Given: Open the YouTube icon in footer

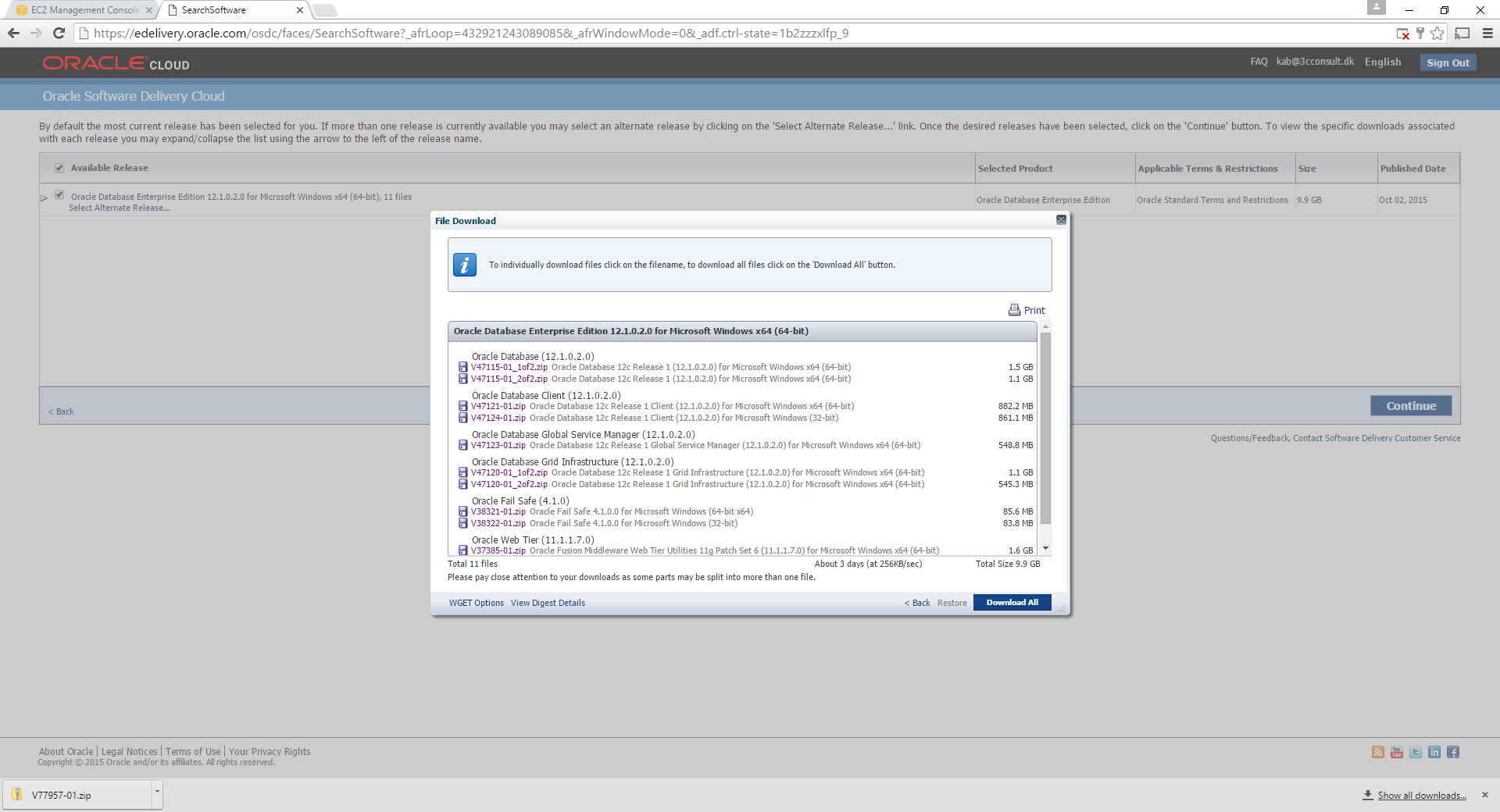Looking at the screenshot, I should [1397, 752].
